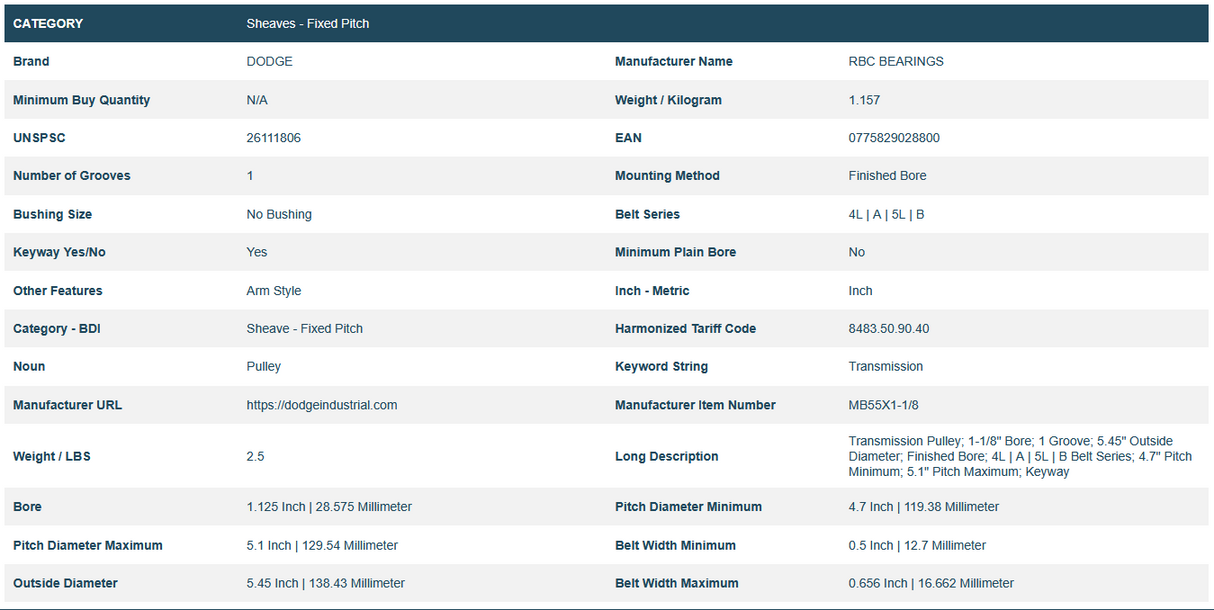
Task: Select the RBC BEARINGS manufacturer name
Action: 895,62
